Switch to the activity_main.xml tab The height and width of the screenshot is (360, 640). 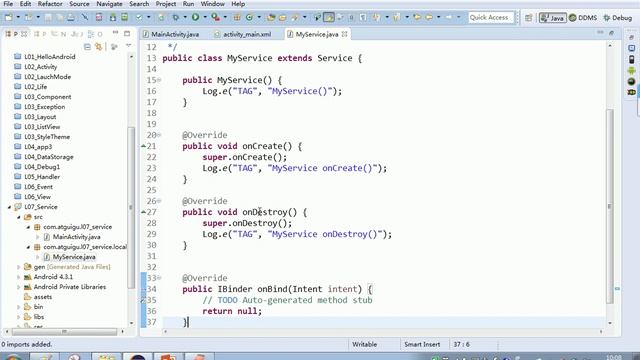coord(243,34)
